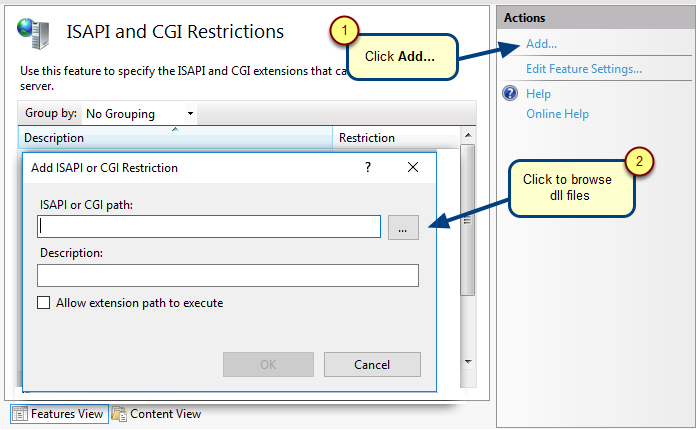Switch to Content View tab
Viewport: 696px width, 430px height.
(x=156, y=414)
